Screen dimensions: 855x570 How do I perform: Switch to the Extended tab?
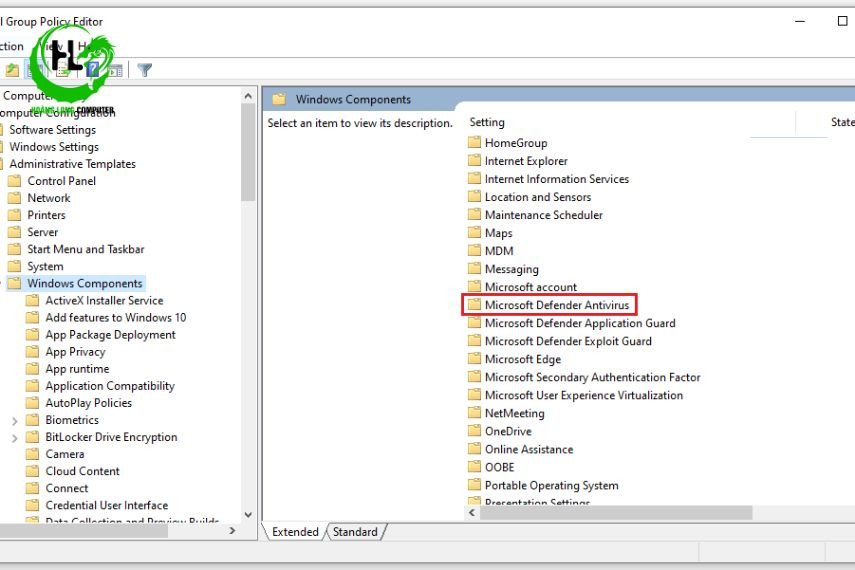[295, 532]
